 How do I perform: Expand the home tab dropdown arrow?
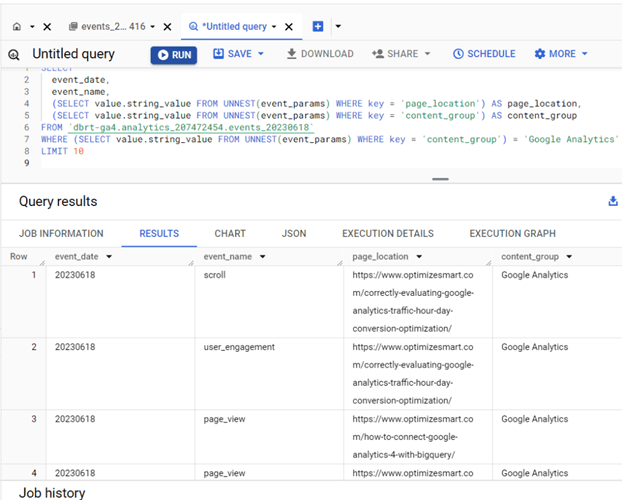pos(33,27)
